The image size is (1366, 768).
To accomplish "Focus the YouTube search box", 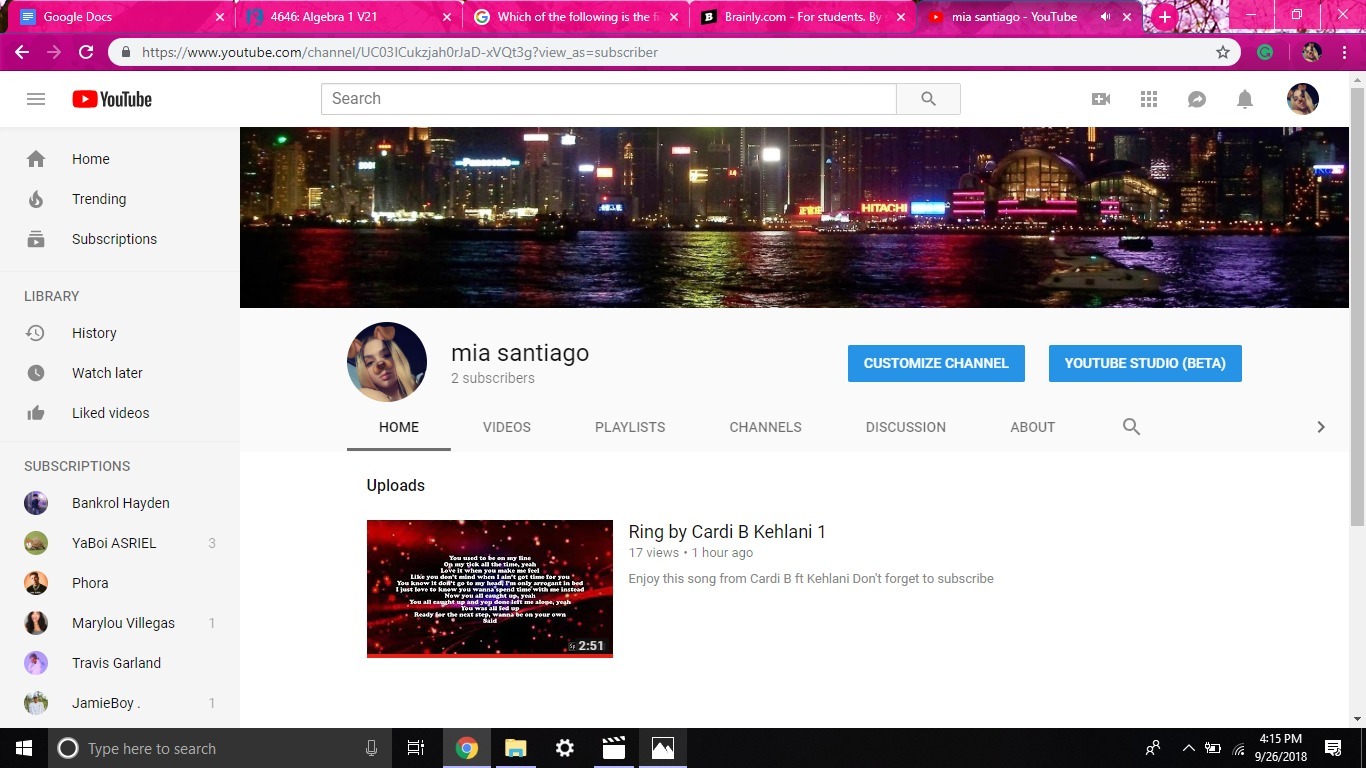I will pyautogui.click(x=609, y=99).
